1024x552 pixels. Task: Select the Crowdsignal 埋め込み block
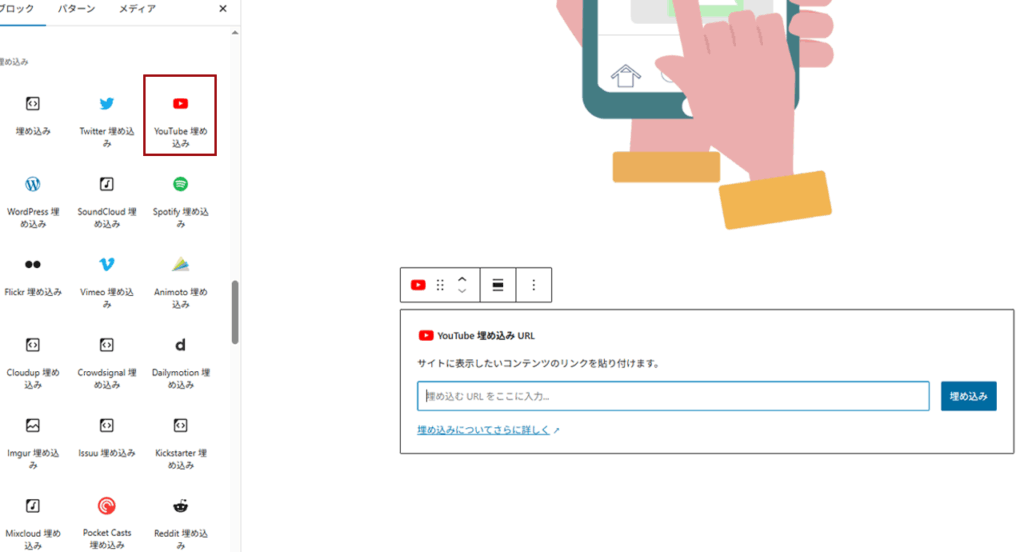click(x=106, y=362)
